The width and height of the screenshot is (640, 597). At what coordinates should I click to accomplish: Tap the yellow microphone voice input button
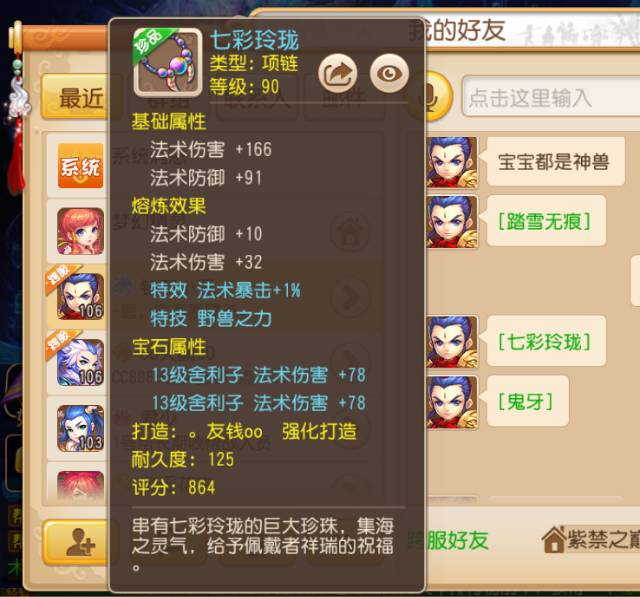tap(438, 96)
